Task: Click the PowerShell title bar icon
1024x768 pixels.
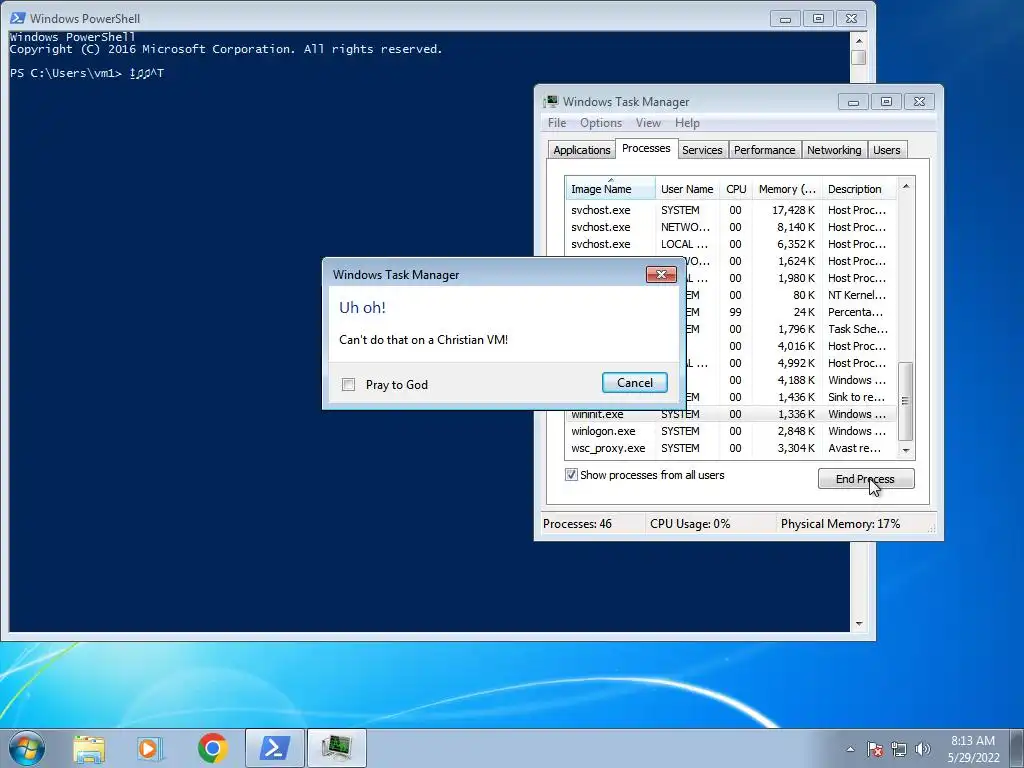Action: (x=18, y=18)
